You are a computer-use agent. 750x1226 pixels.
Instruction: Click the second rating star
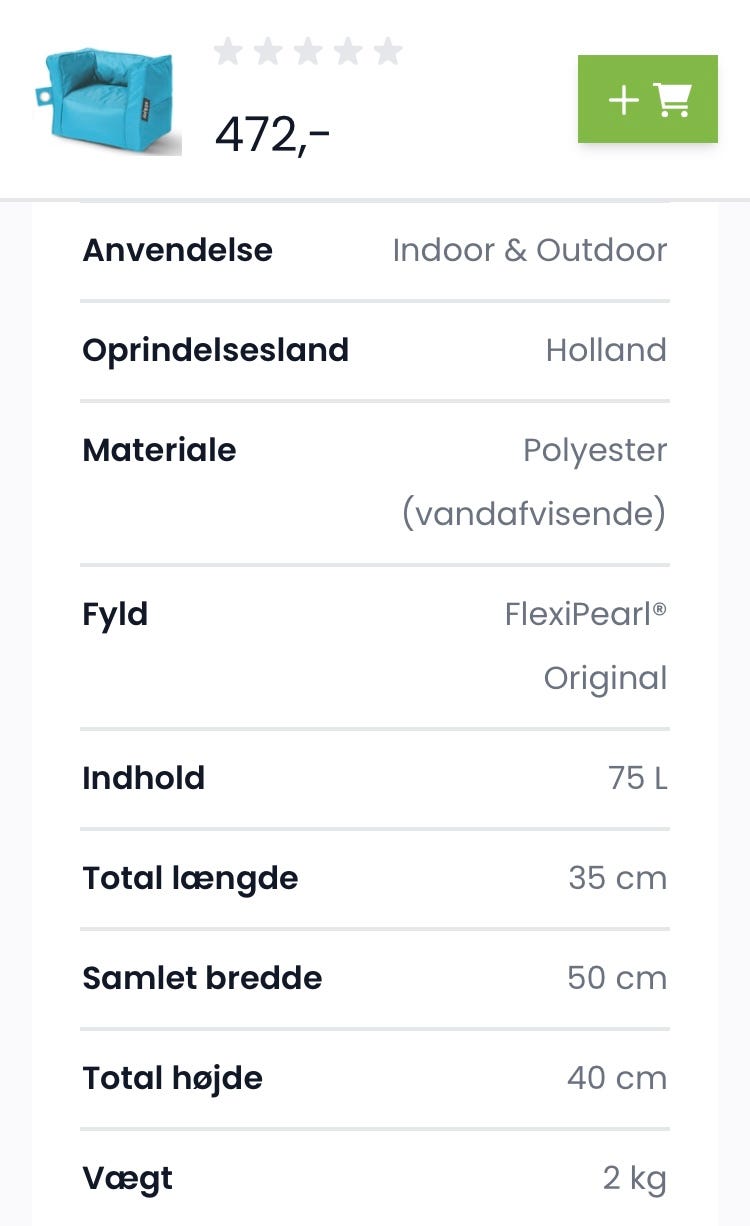[x=268, y=51]
